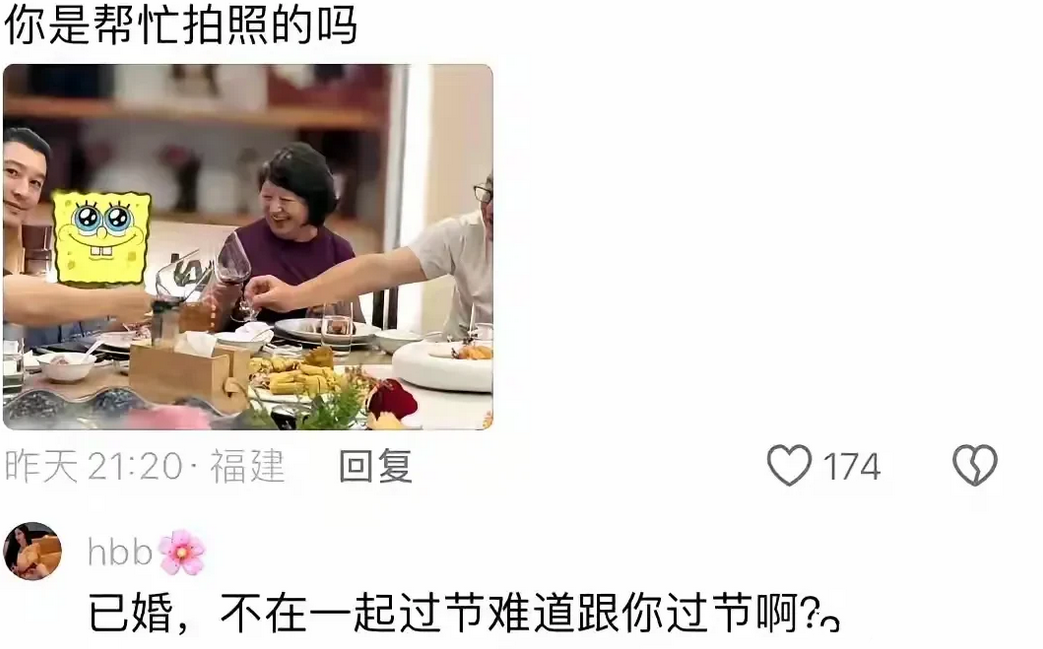Click the 福建 location label
Viewport: 1043px width, 649px height.
(247, 465)
